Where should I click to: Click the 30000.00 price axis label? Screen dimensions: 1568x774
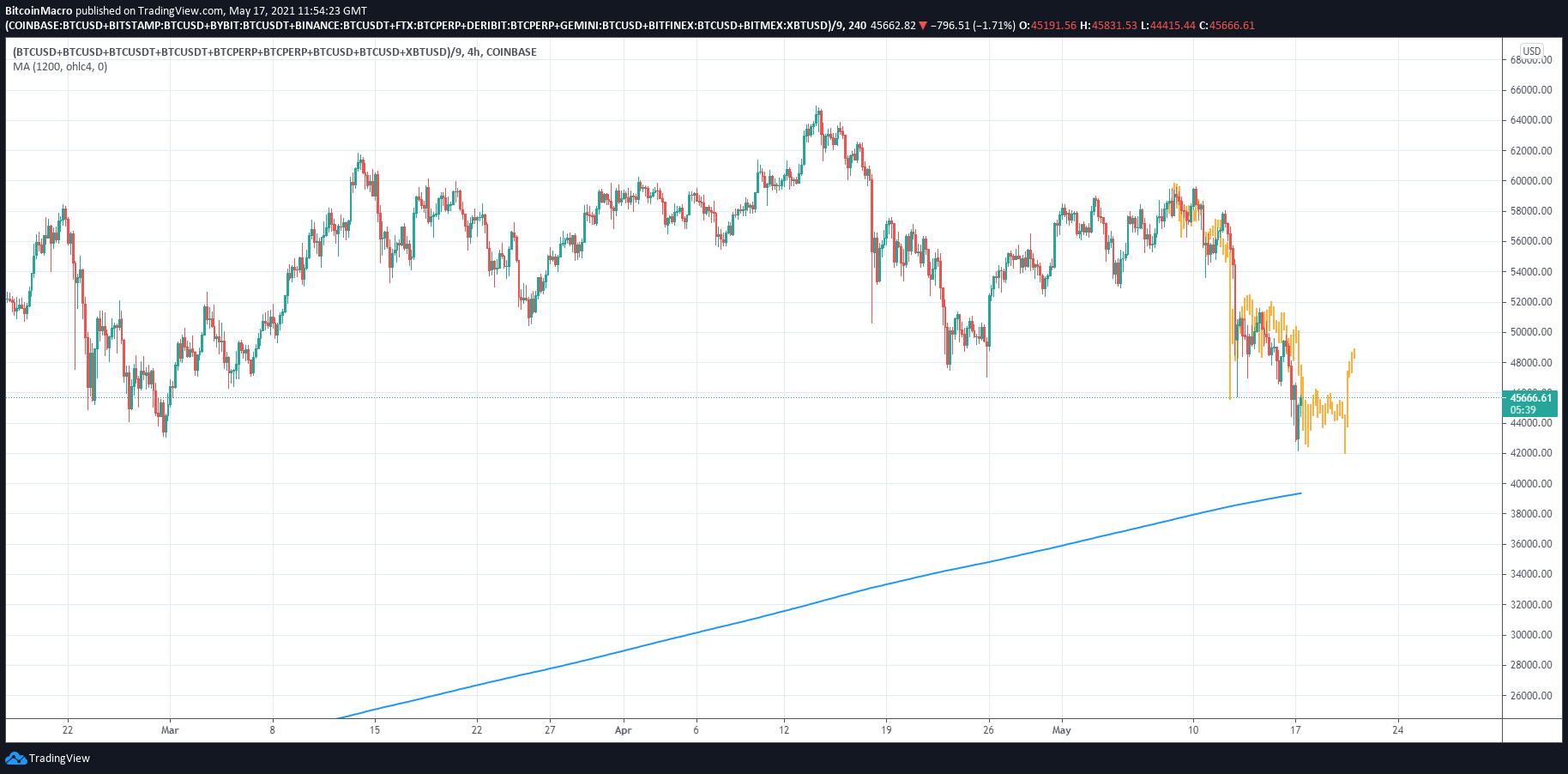click(x=1531, y=635)
